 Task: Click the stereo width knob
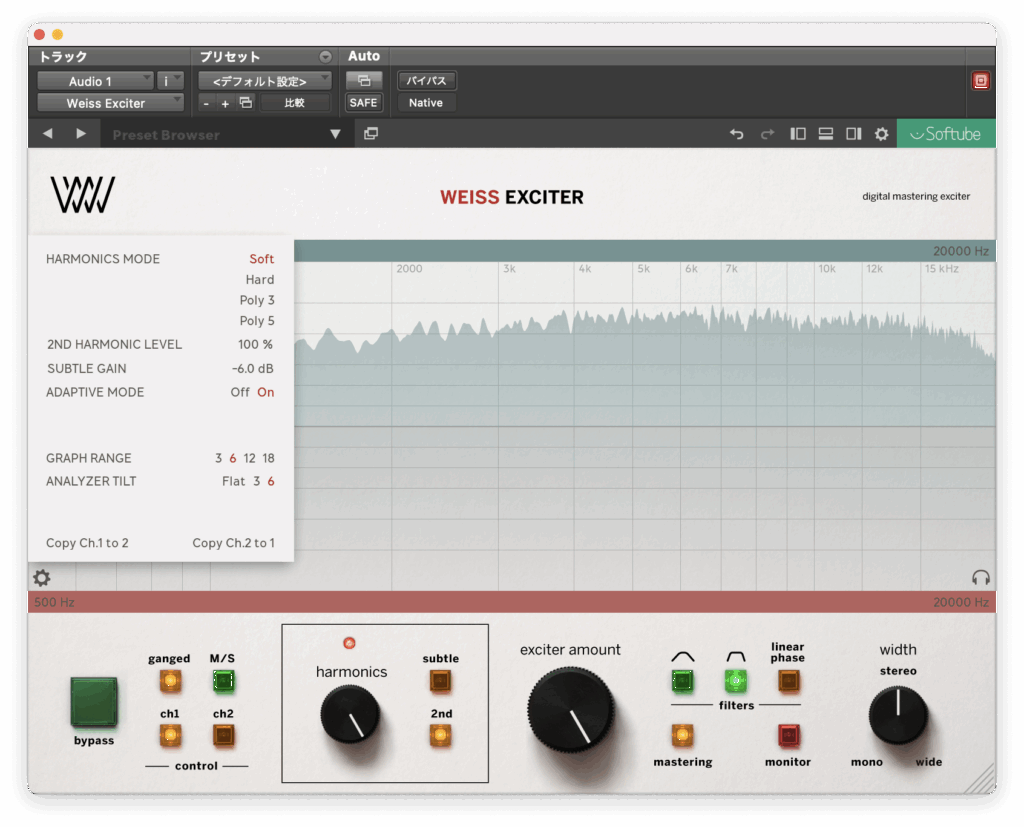click(898, 715)
